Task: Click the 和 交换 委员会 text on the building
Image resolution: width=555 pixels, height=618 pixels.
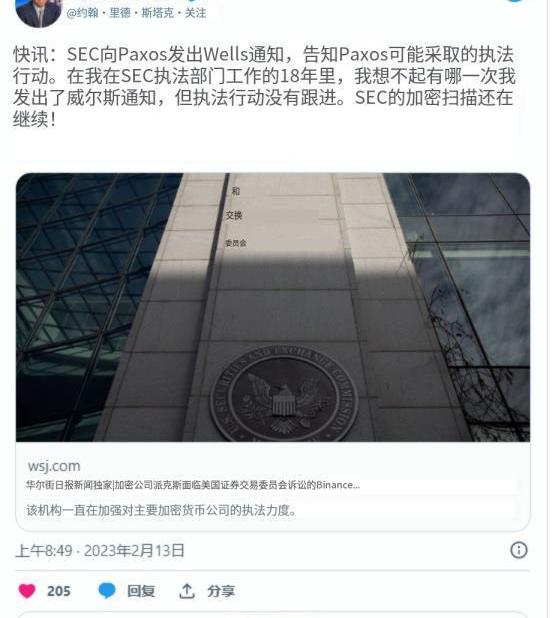Action: click(235, 216)
